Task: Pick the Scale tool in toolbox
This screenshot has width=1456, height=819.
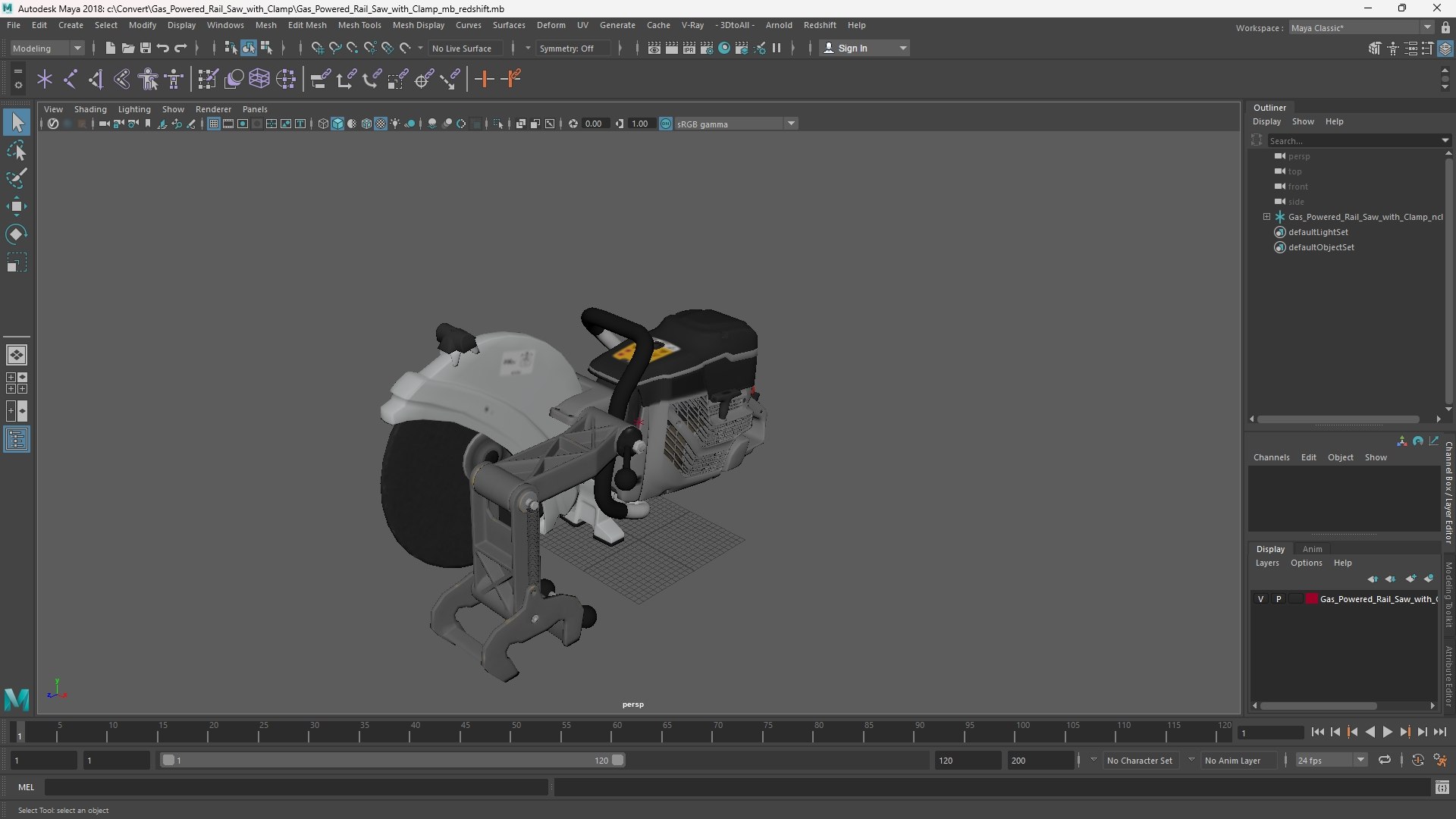Action: coord(17,262)
